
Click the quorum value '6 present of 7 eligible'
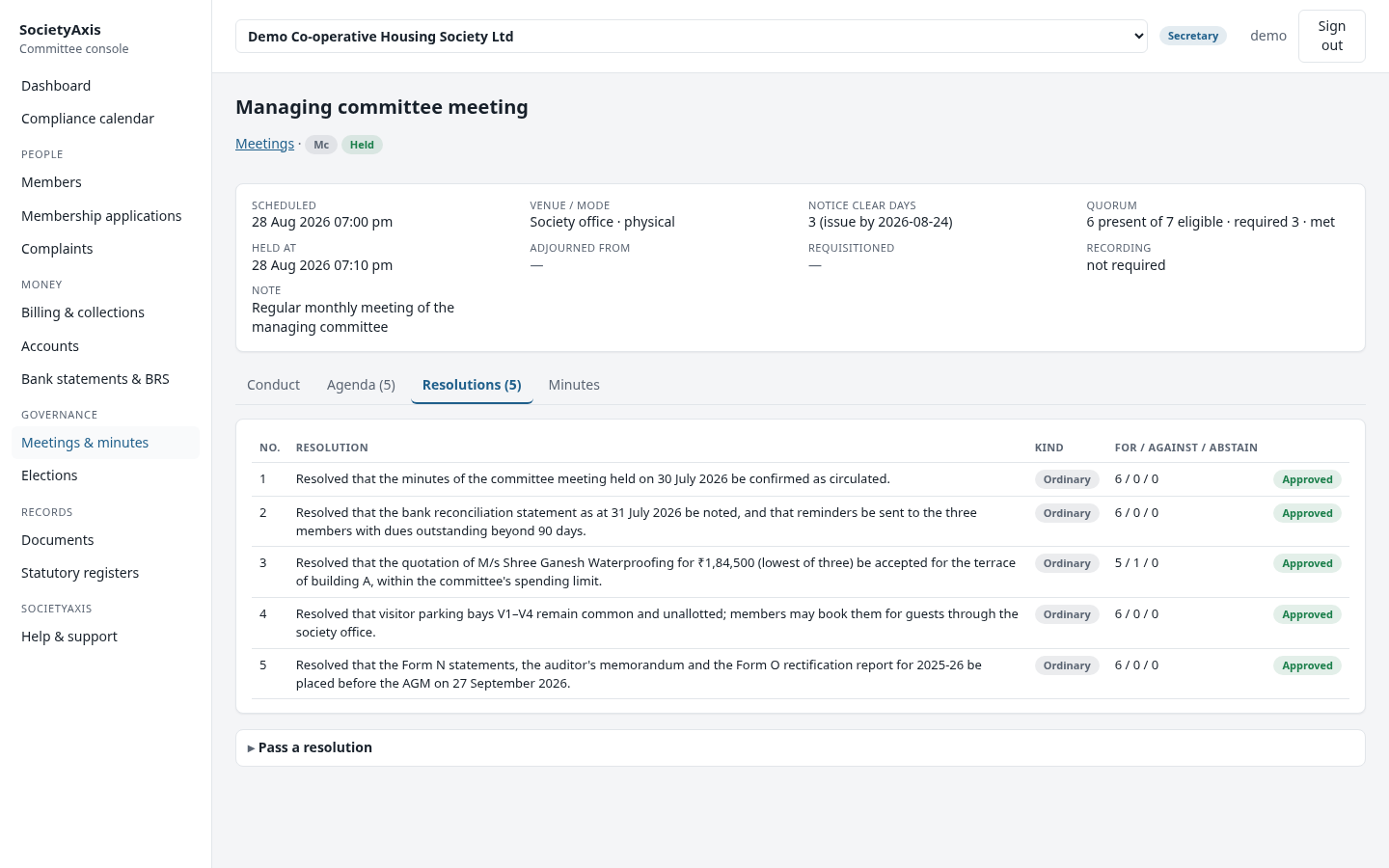pyautogui.click(x=1154, y=222)
